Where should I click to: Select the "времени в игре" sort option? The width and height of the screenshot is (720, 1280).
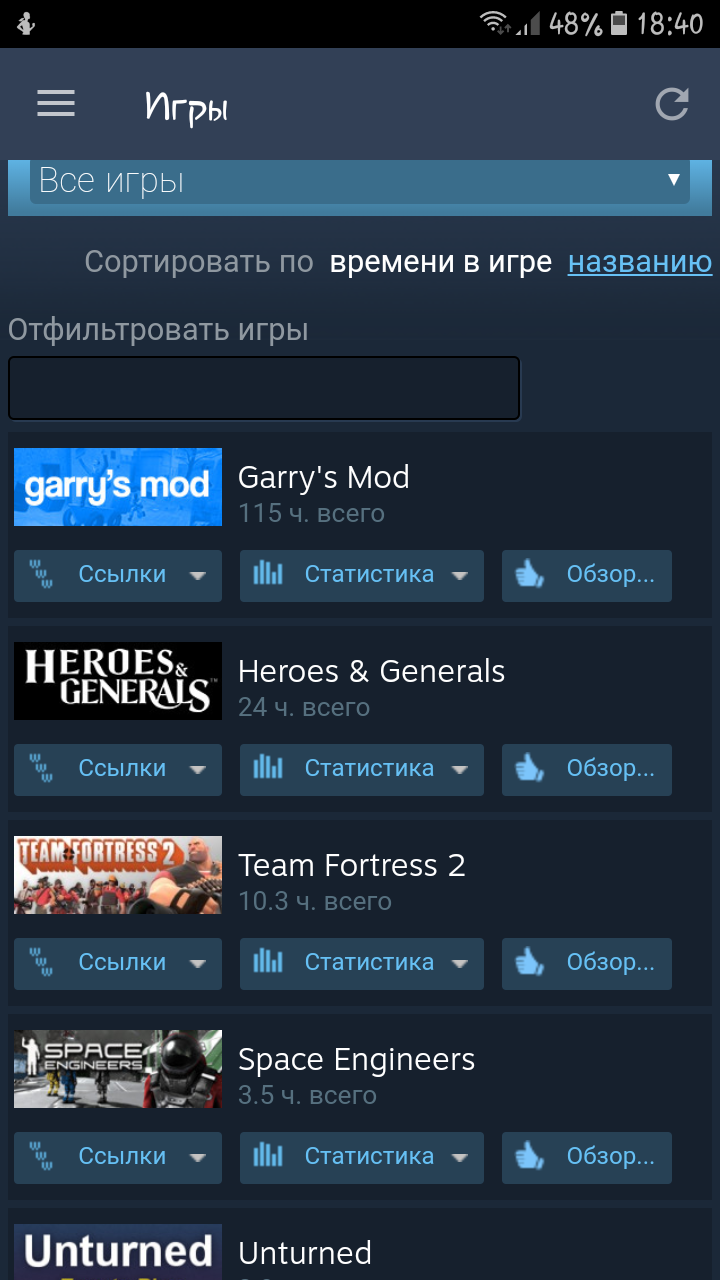point(441,262)
